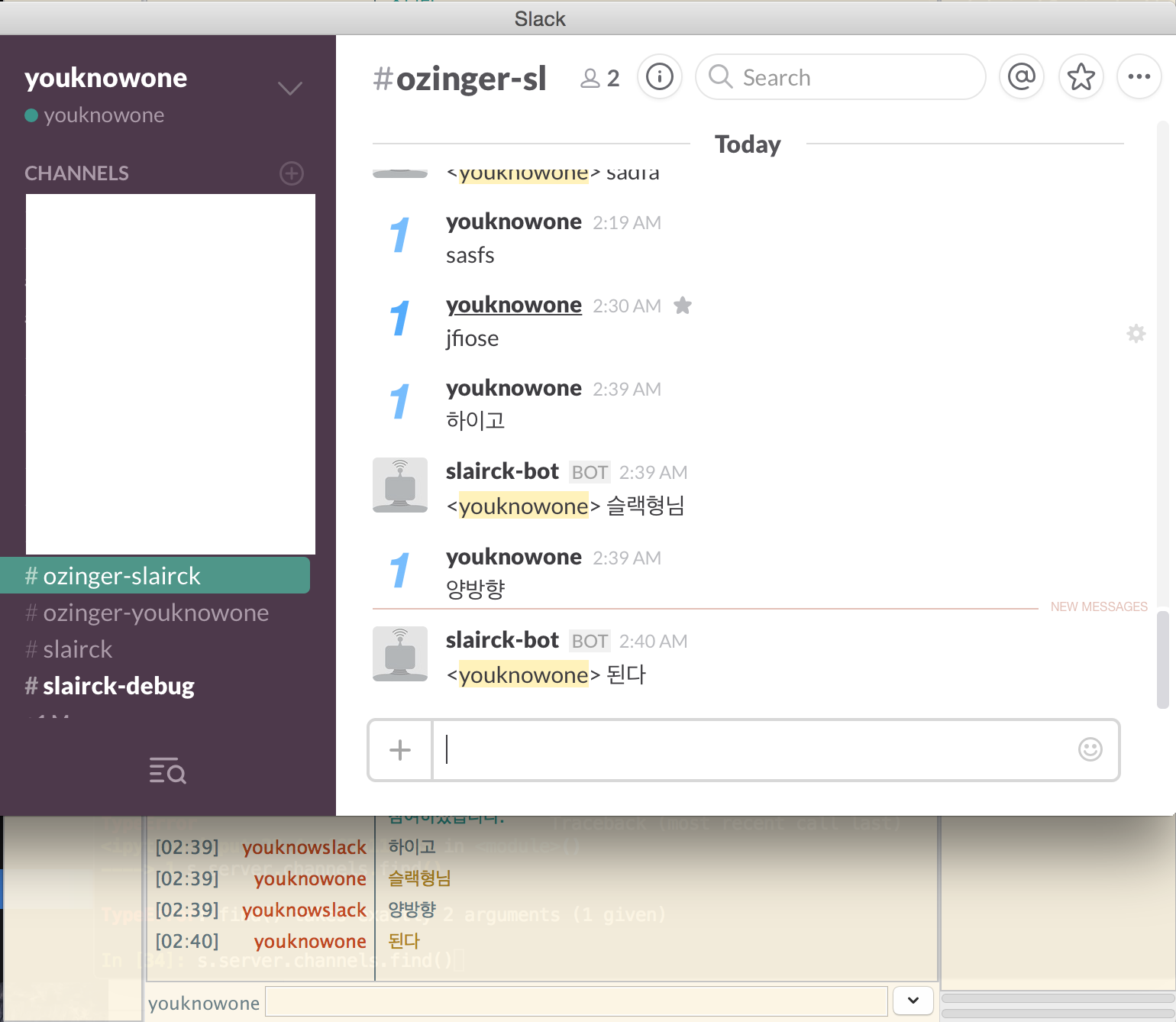Click the NEW MESSAGES marker
The height and width of the screenshot is (1022, 1176).
[1099, 606]
